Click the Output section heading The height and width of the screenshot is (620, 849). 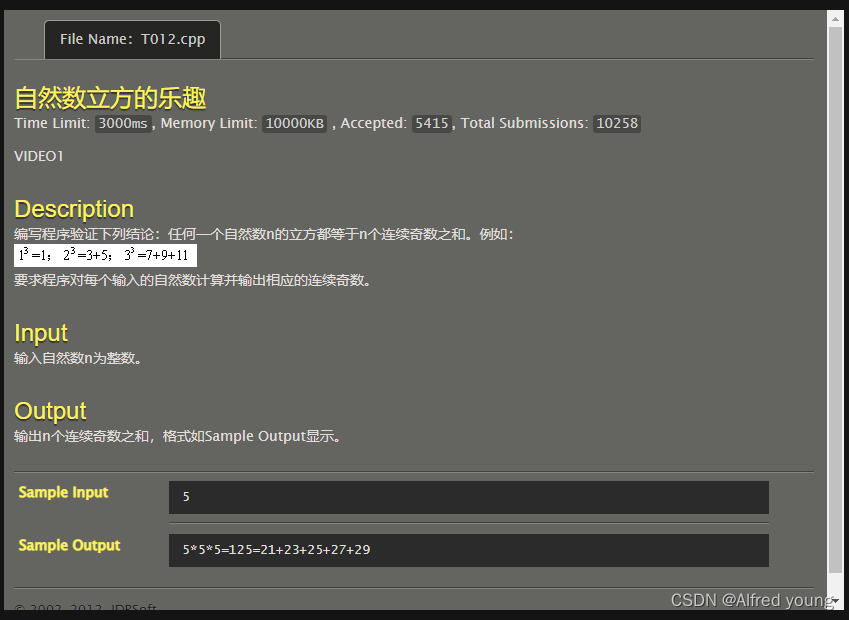tap(50, 410)
